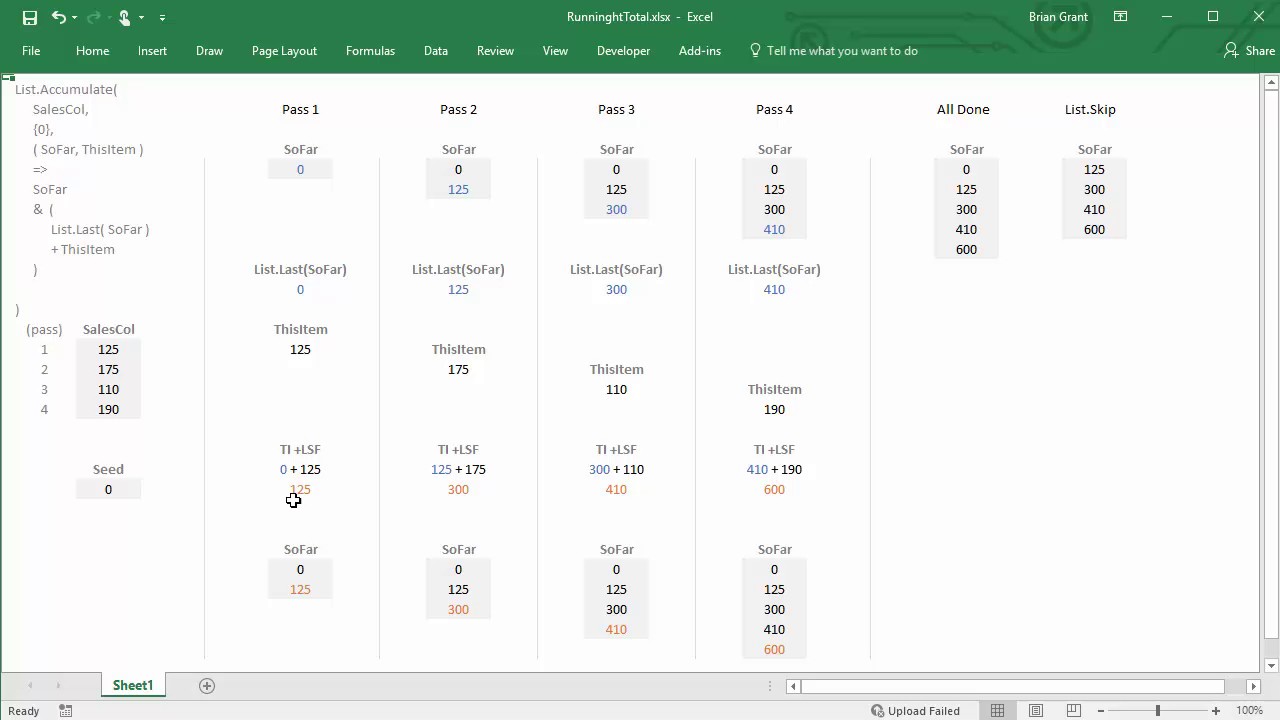
Task: Click the horizontal scrollbar thumb
Action: (x=1012, y=686)
